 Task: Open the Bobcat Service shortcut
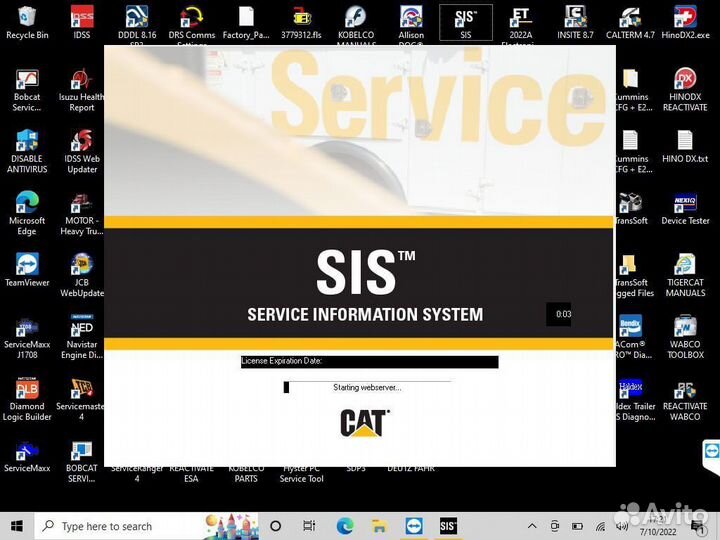tap(27, 90)
